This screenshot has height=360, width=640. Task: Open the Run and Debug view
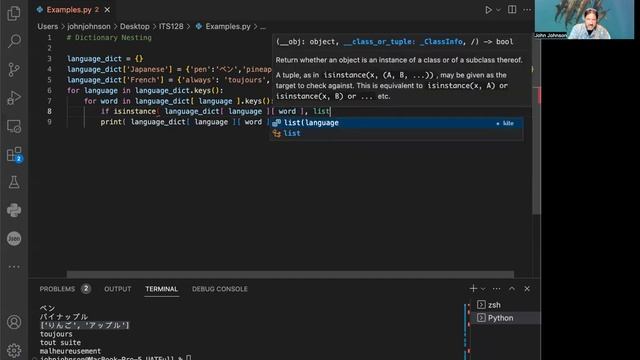[14, 98]
